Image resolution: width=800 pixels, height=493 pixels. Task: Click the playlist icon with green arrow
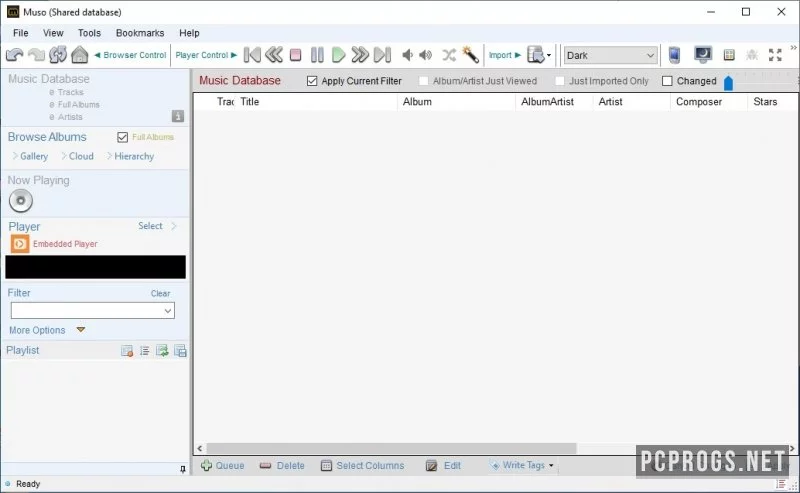162,351
